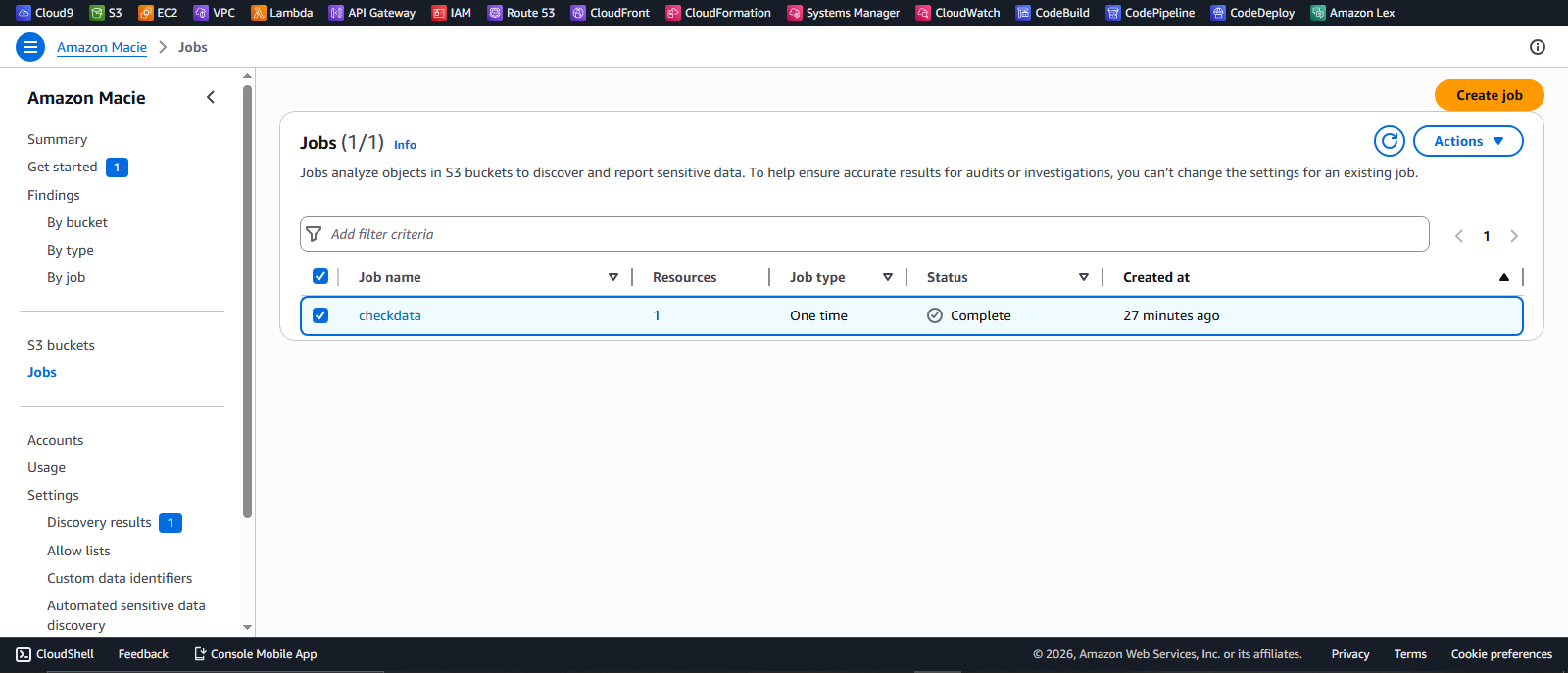Open the API Gateway shortcut icon
1568x673 pixels.
click(336, 13)
